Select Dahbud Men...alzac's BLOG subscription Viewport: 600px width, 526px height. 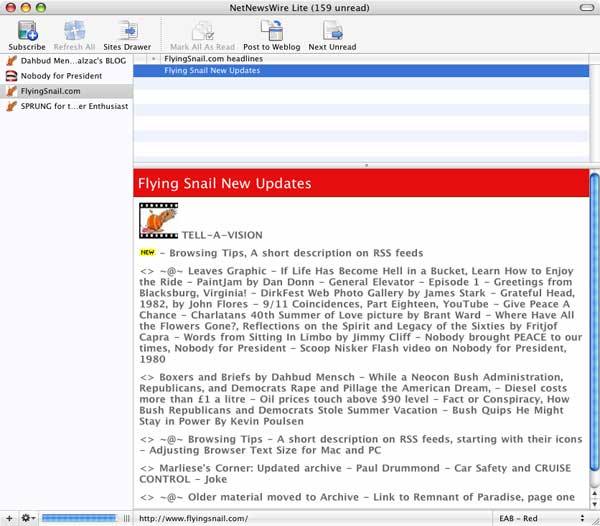66,60
